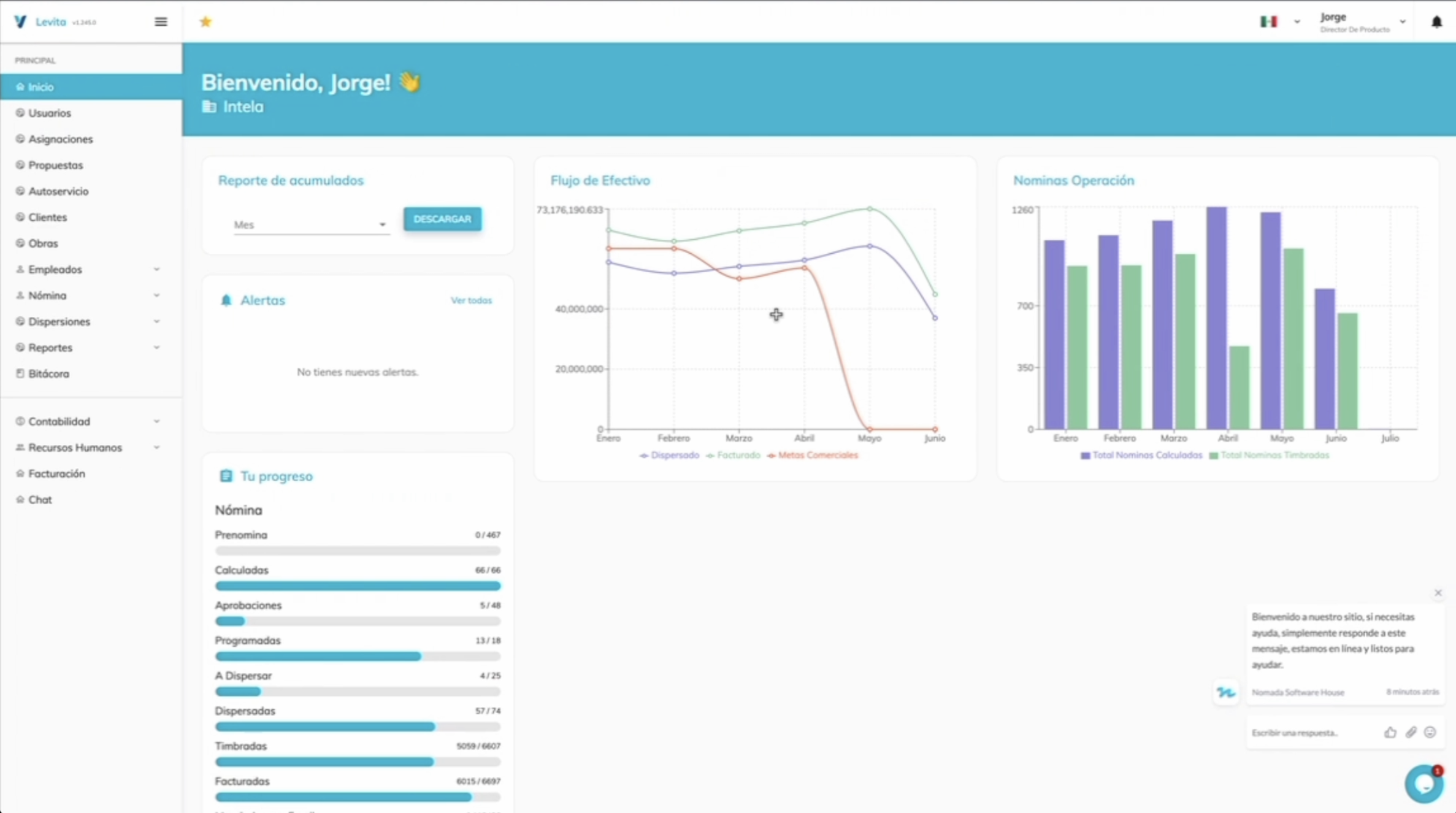This screenshot has height=813, width=1456.
Task: Open the hamburger navigation menu
Action: [x=161, y=21]
